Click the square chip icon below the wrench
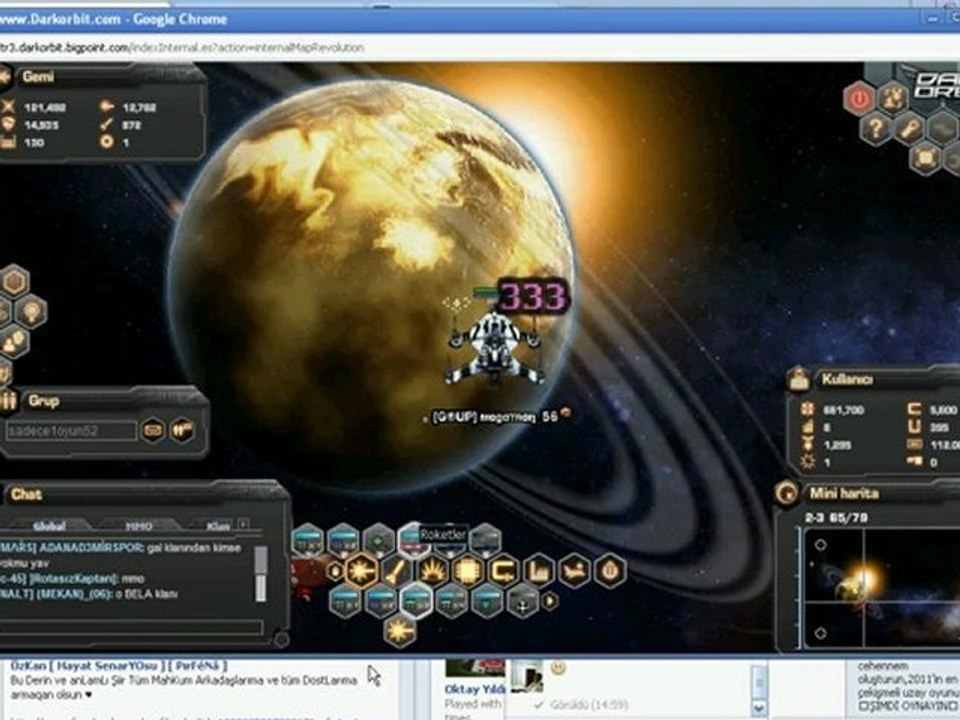The width and height of the screenshot is (960, 720). point(926,158)
